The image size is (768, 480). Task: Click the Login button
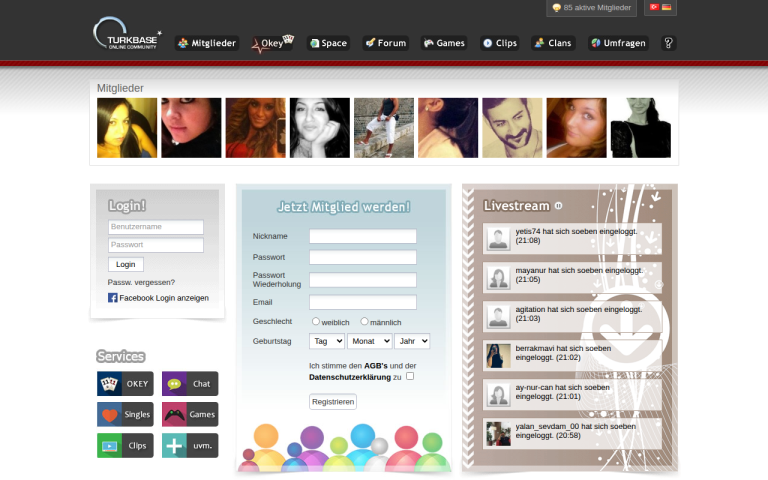[126, 264]
